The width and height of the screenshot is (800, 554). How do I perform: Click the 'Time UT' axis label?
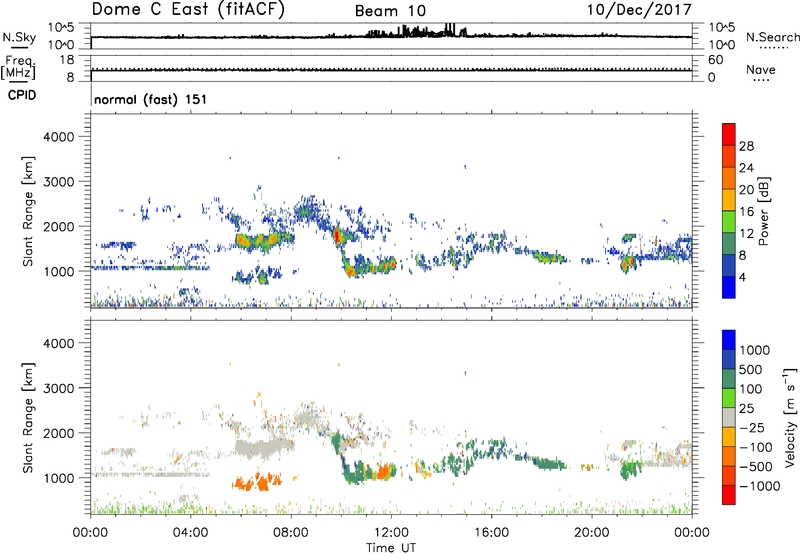pyautogui.click(x=391, y=548)
